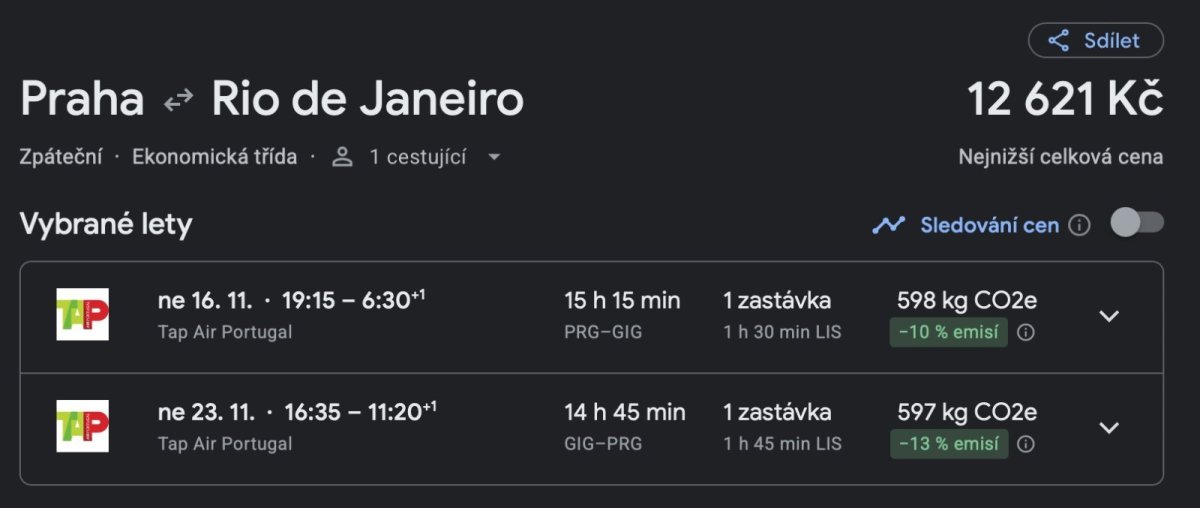The image size is (1200, 508).
Task: Click the share icon in the Sdílet button
Action: point(1058,41)
